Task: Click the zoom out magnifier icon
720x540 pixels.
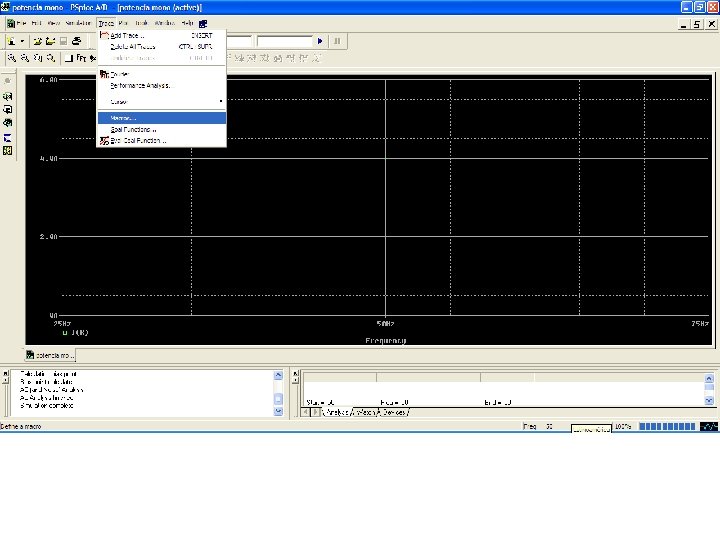Action: [x=23, y=58]
